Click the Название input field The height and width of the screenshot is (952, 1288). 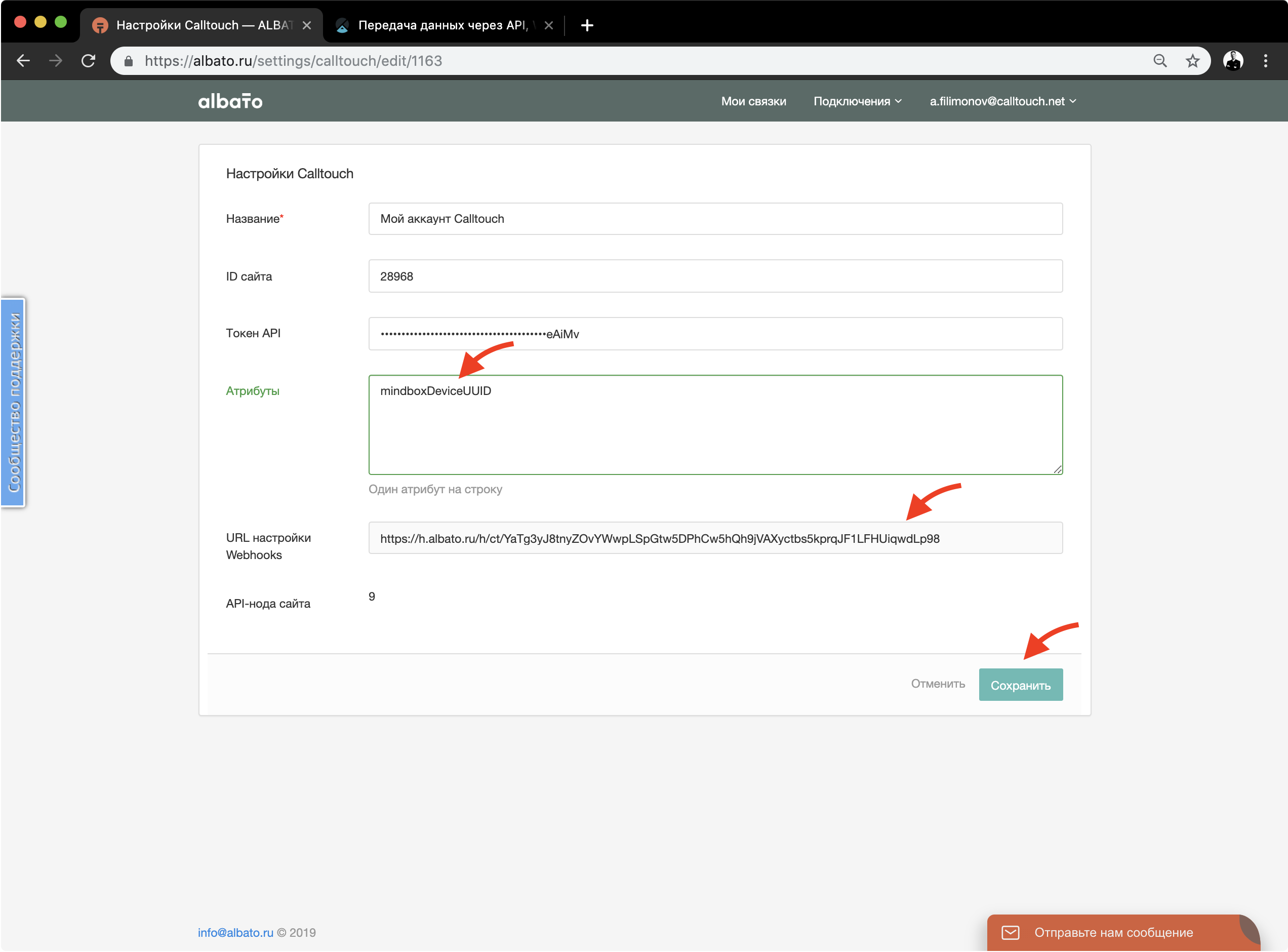click(715, 219)
